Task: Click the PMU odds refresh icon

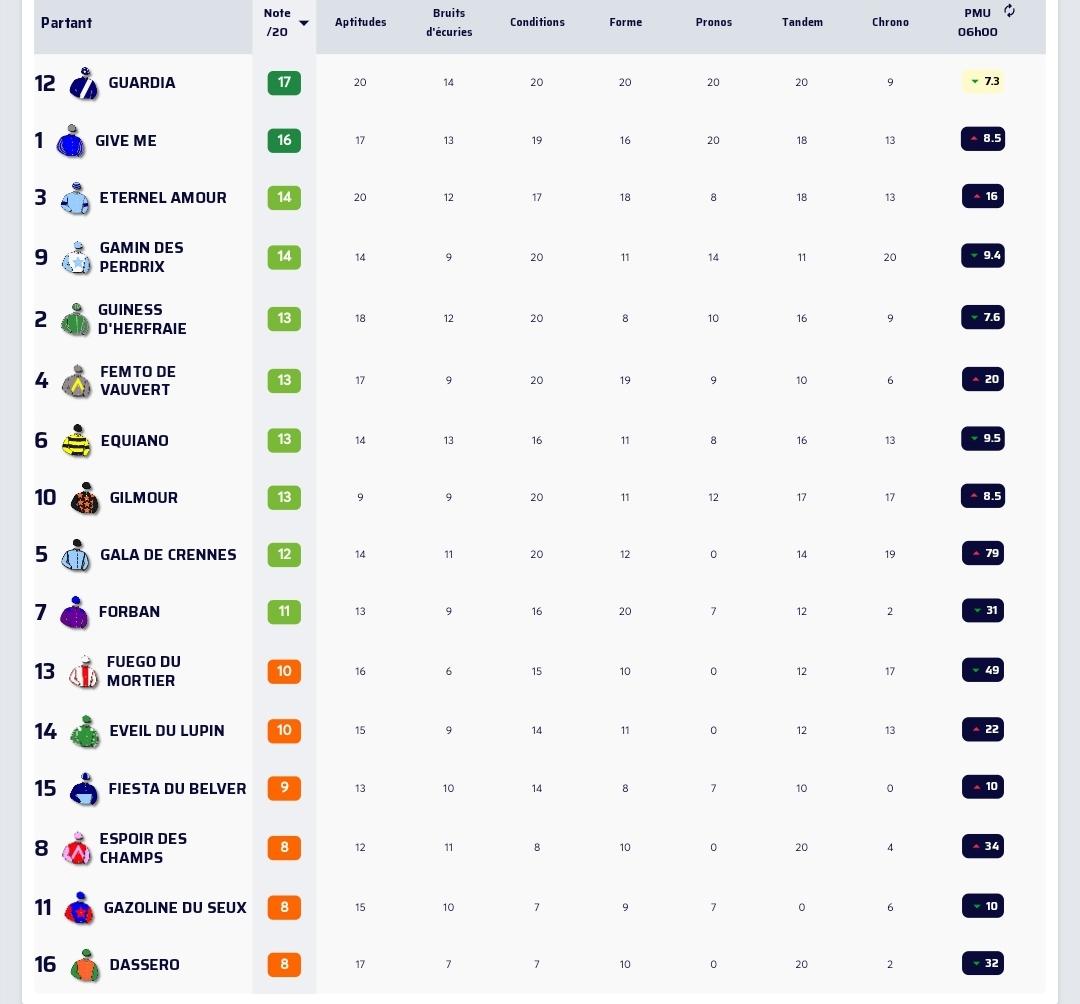Action: pos(1009,10)
